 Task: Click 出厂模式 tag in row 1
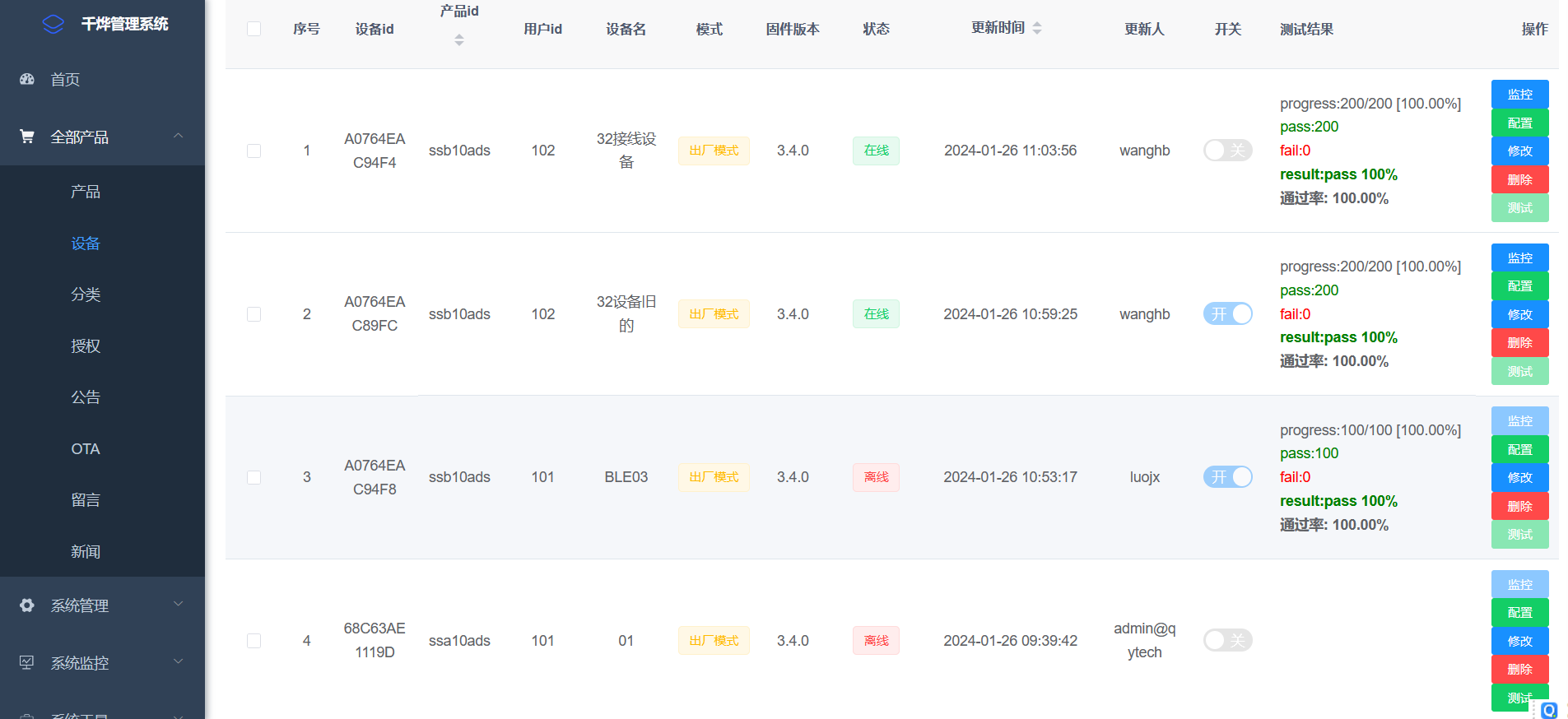click(x=714, y=151)
